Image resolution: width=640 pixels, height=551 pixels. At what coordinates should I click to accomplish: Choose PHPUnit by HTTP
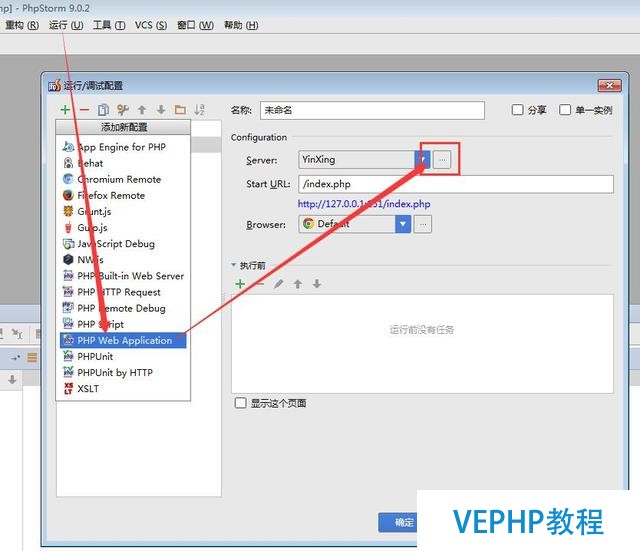pos(123,372)
